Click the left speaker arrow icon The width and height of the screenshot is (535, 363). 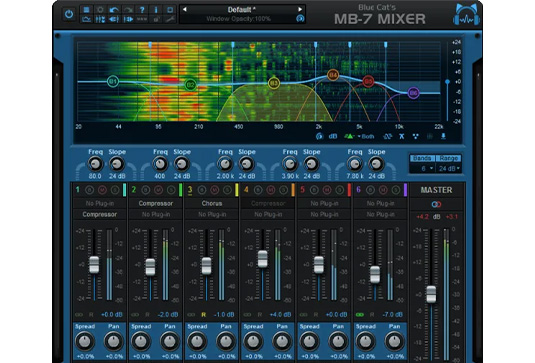pyautogui.click(x=114, y=19)
